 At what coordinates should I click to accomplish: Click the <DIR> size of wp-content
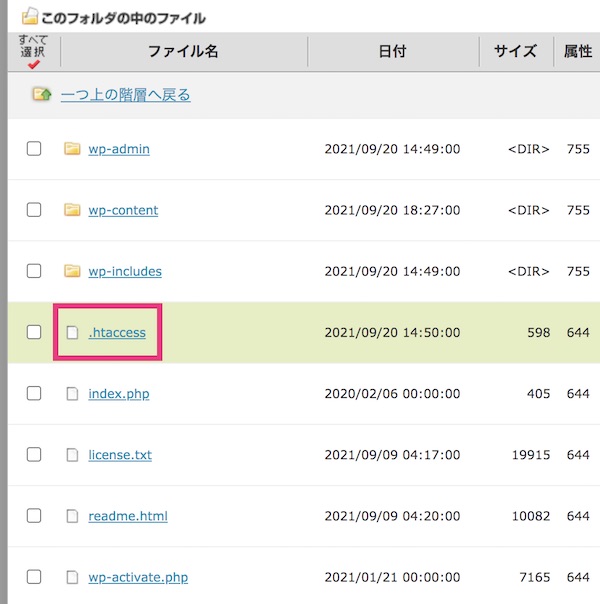coord(529,210)
